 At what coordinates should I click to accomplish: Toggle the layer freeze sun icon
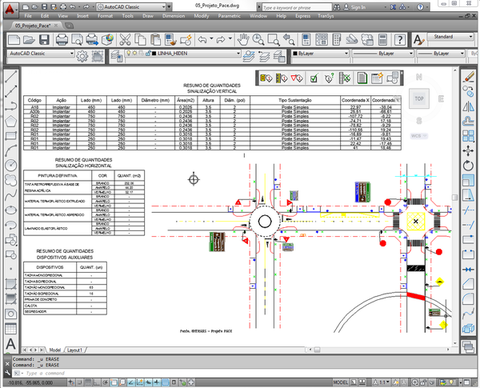point(135,53)
